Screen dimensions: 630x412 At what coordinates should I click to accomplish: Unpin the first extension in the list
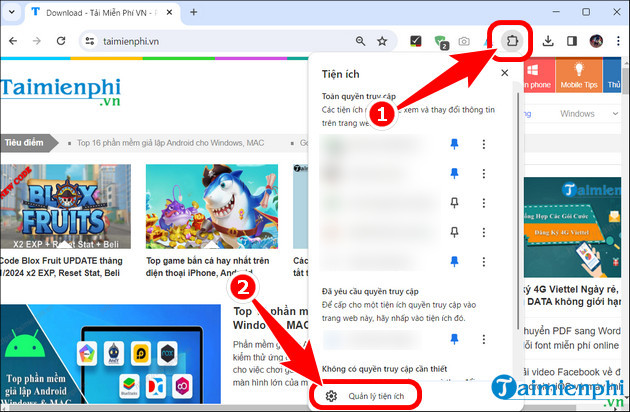(x=454, y=144)
